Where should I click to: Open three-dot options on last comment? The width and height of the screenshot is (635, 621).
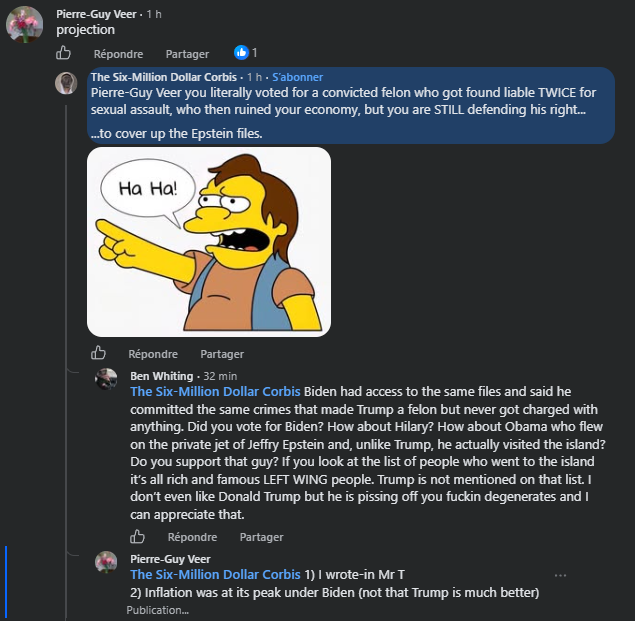click(x=560, y=575)
